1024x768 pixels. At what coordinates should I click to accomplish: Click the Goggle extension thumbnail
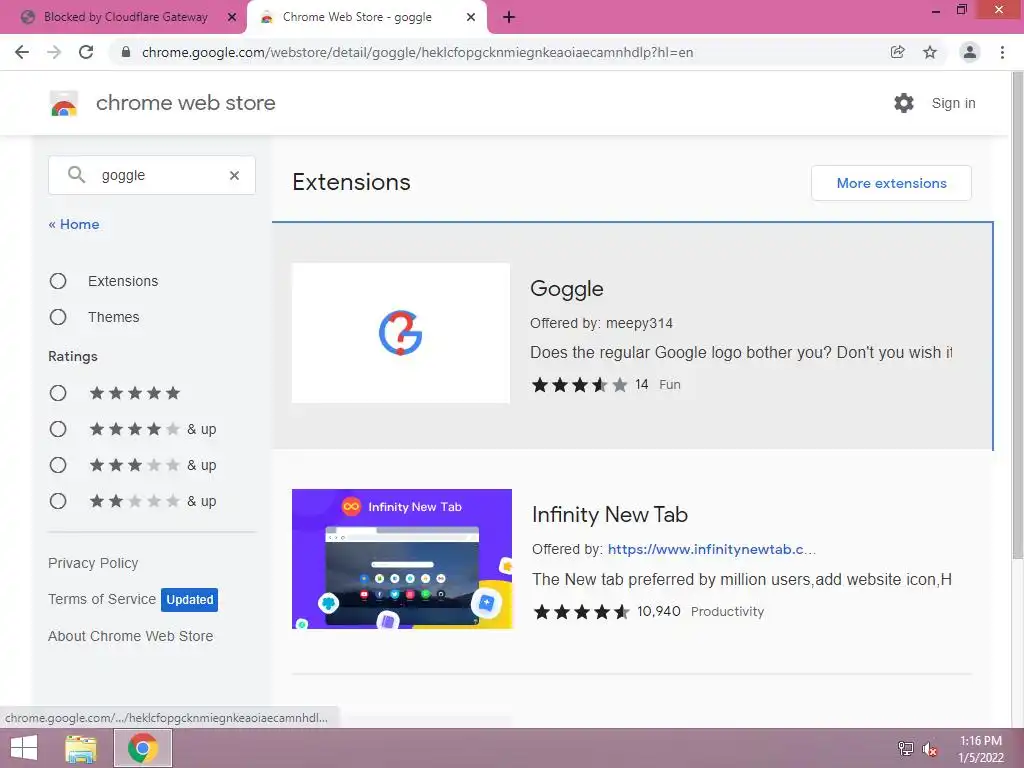coord(401,333)
